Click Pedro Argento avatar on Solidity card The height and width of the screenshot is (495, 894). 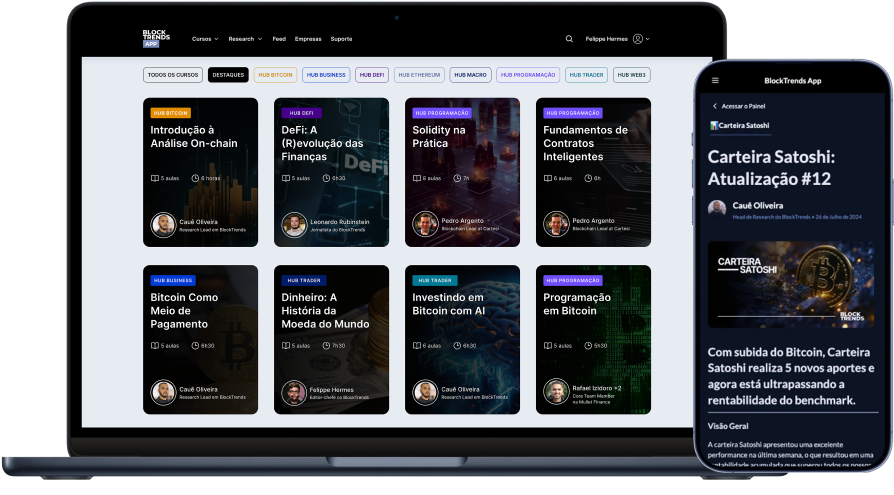[x=425, y=224]
